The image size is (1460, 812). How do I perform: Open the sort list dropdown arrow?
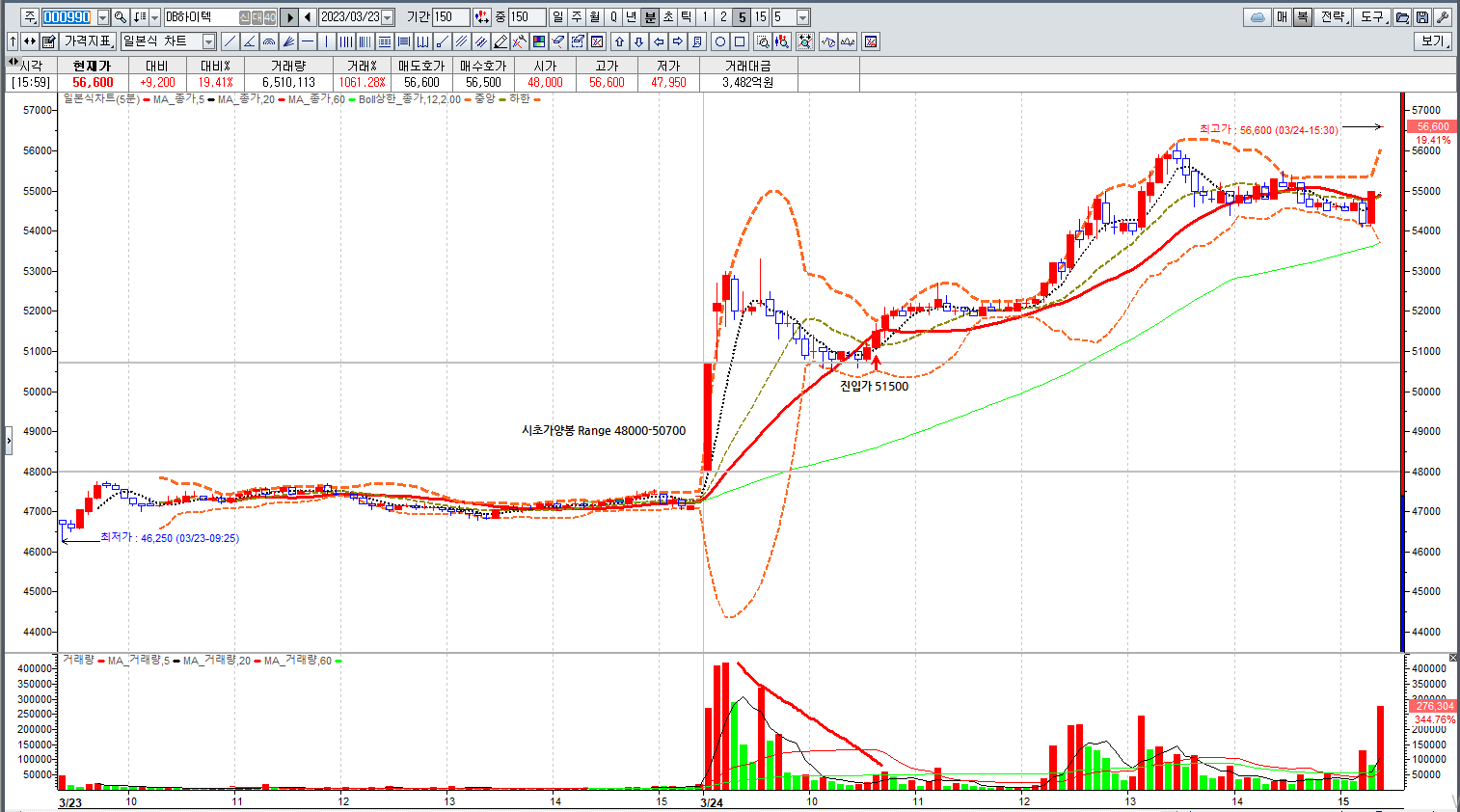(x=154, y=17)
